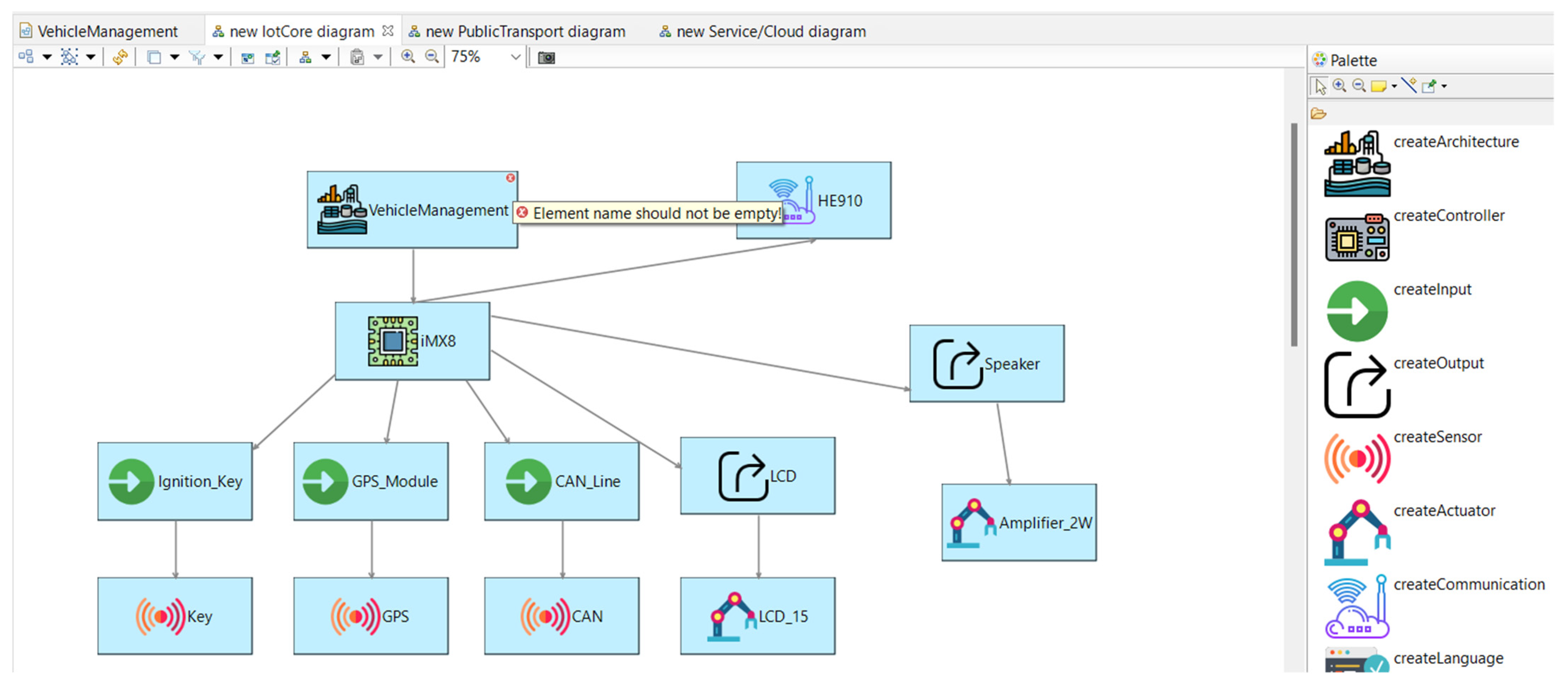This screenshot has height=681, width=1568.
Task: Click the camera export-as-image icon
Action: tap(546, 57)
